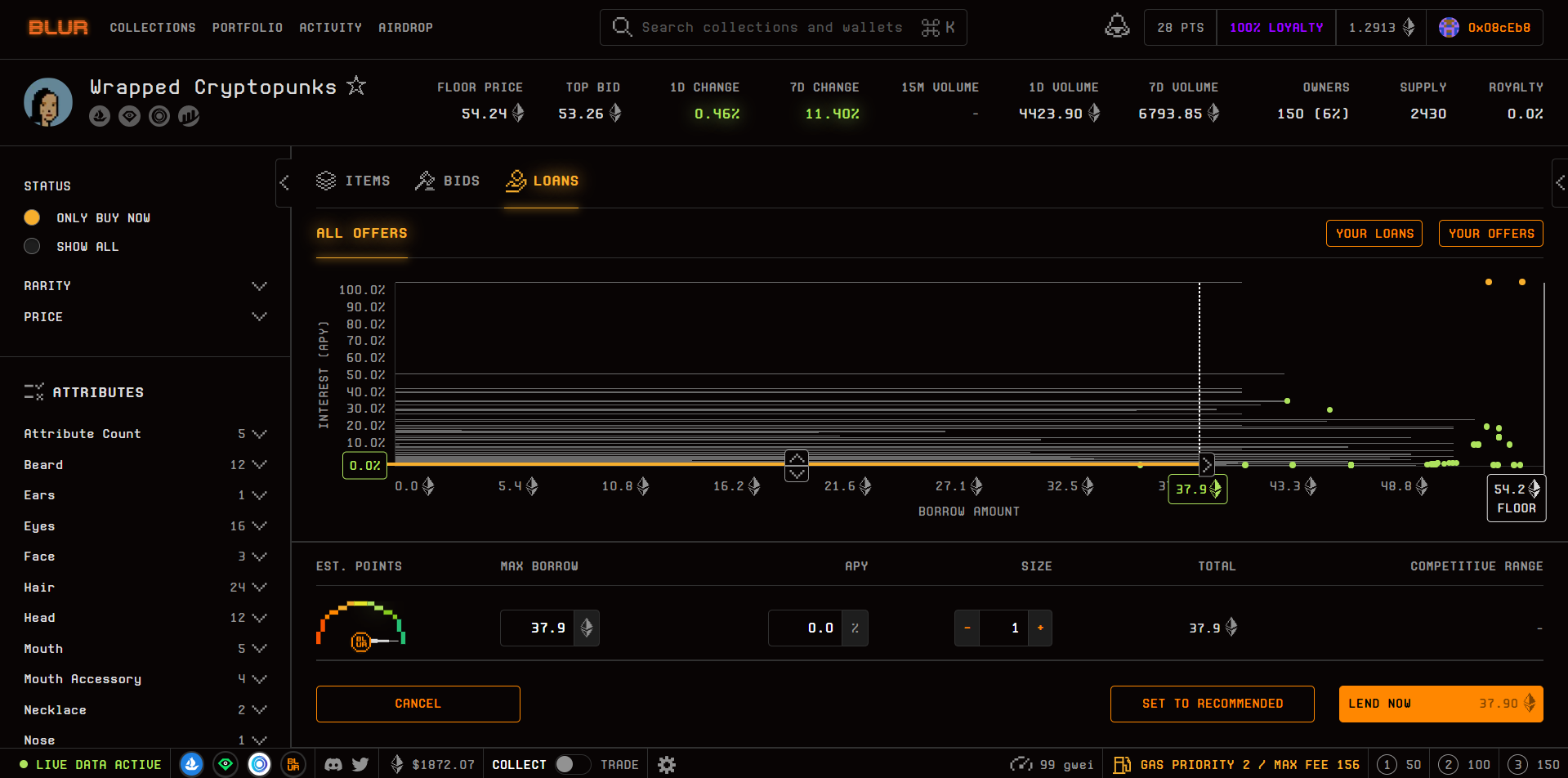Click the gas gauge 99 gwei indicator
1568x778 pixels.
point(1052,765)
